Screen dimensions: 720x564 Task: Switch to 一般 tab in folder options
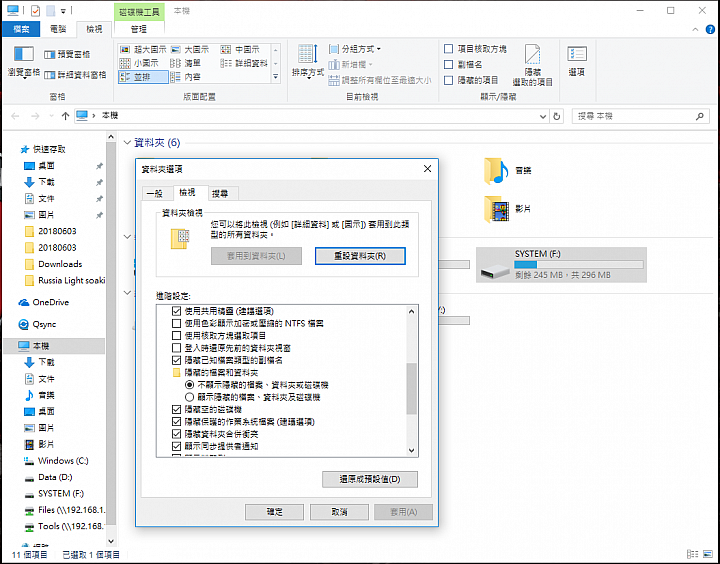coord(155,193)
